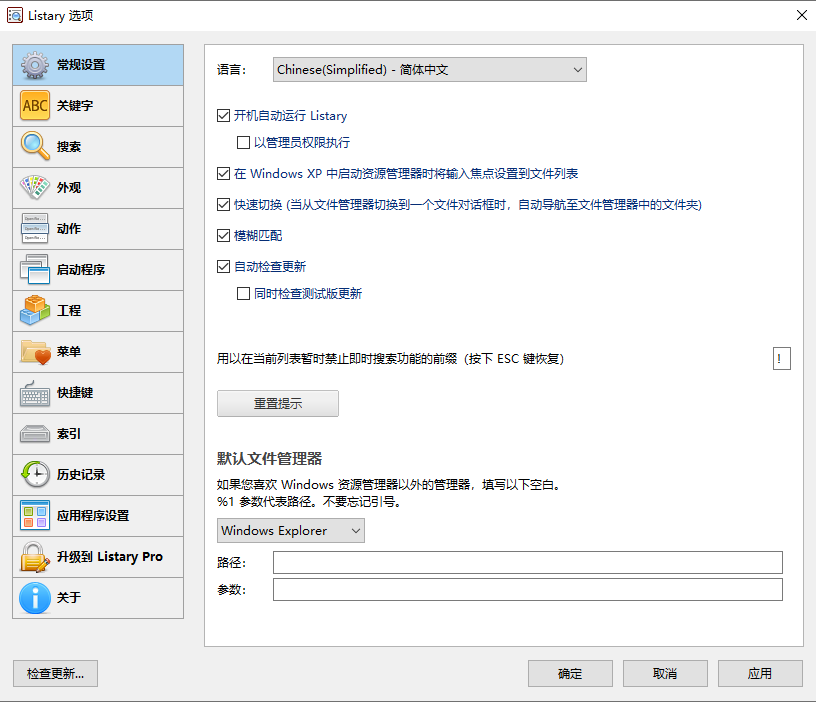The width and height of the screenshot is (816, 709).
Task: Close the Listary 选项 window
Action: tap(801, 15)
